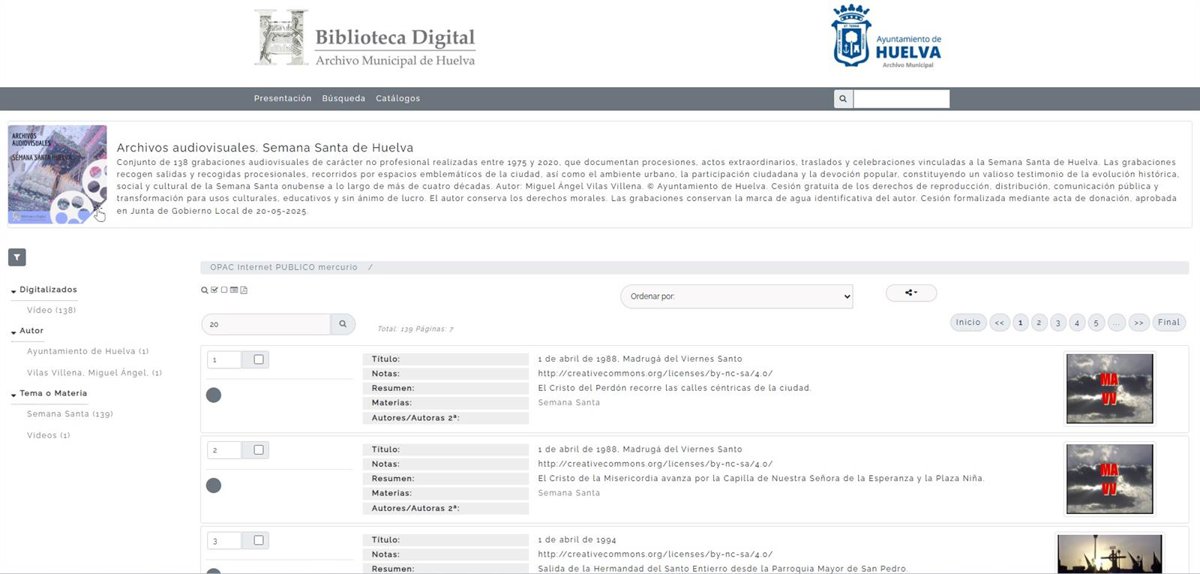Click the PDF export icon in results toolbar

[244, 290]
